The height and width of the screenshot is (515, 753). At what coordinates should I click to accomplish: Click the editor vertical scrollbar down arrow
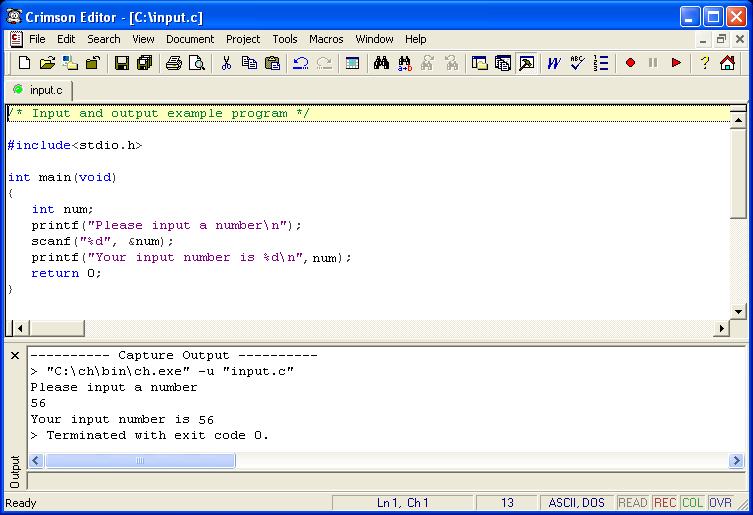click(x=739, y=311)
